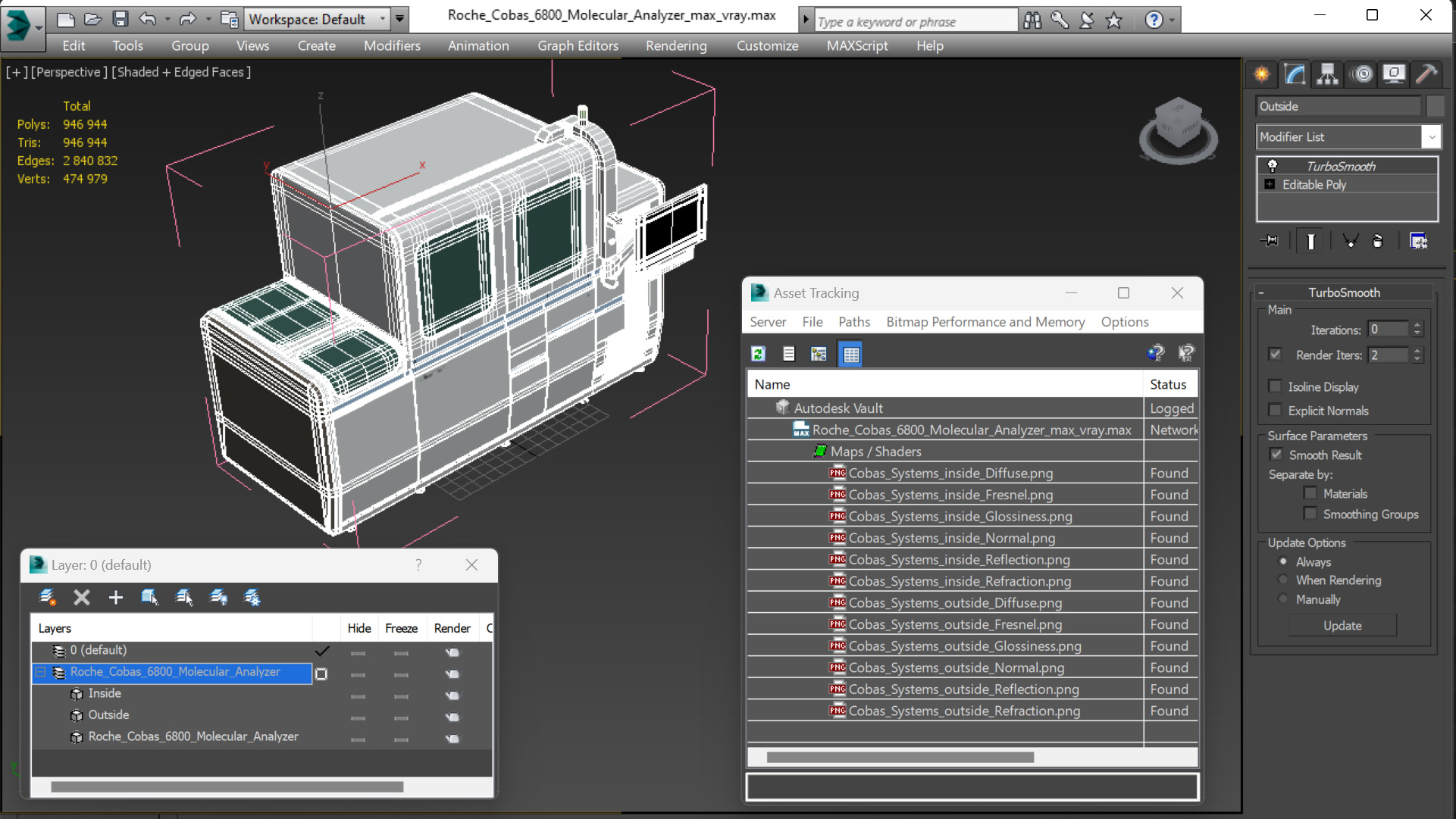Viewport: 1456px width, 819px height.
Task: Select the When Rendering update option
Action: click(1282, 580)
